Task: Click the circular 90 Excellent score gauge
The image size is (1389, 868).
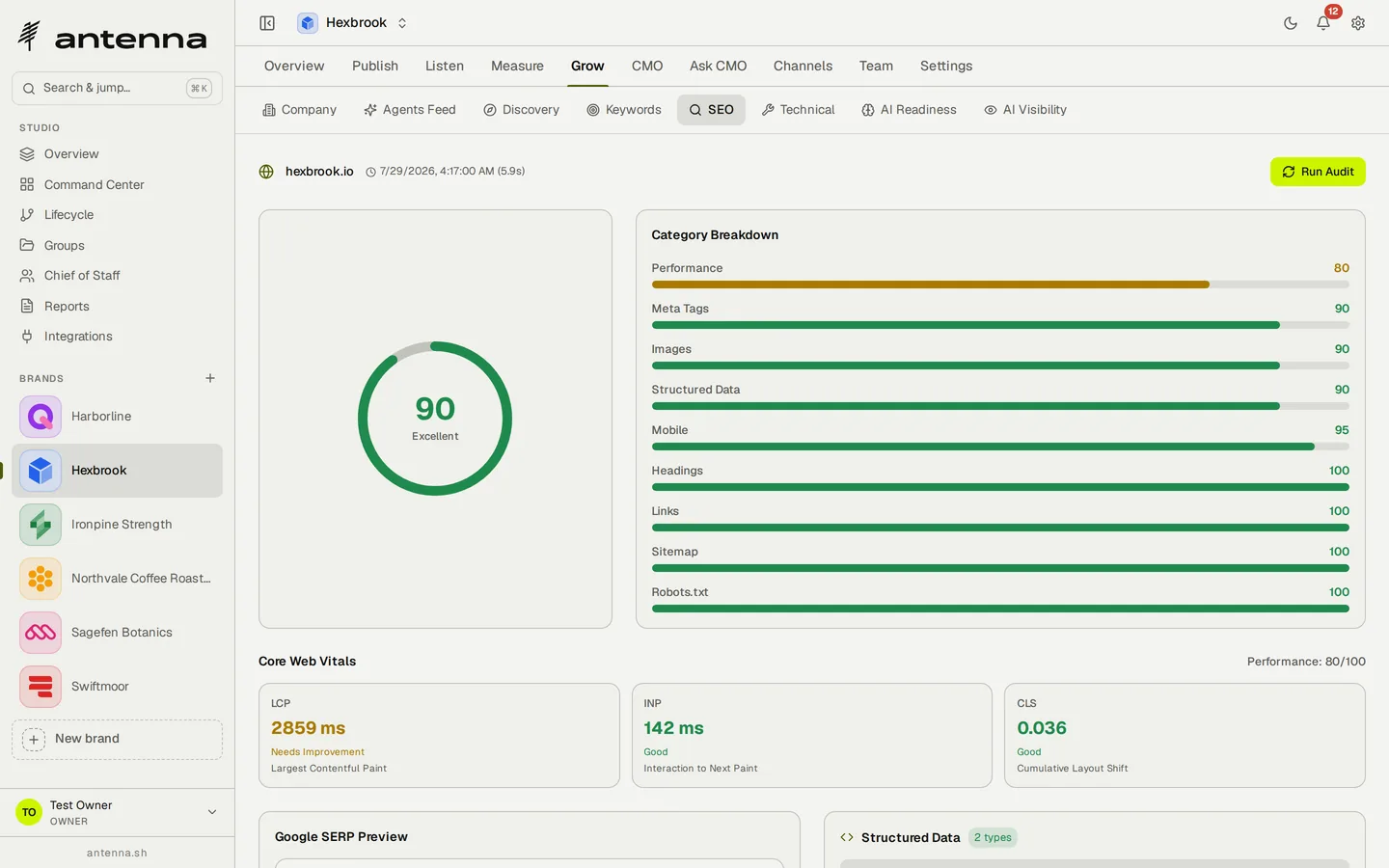Action: click(x=435, y=419)
